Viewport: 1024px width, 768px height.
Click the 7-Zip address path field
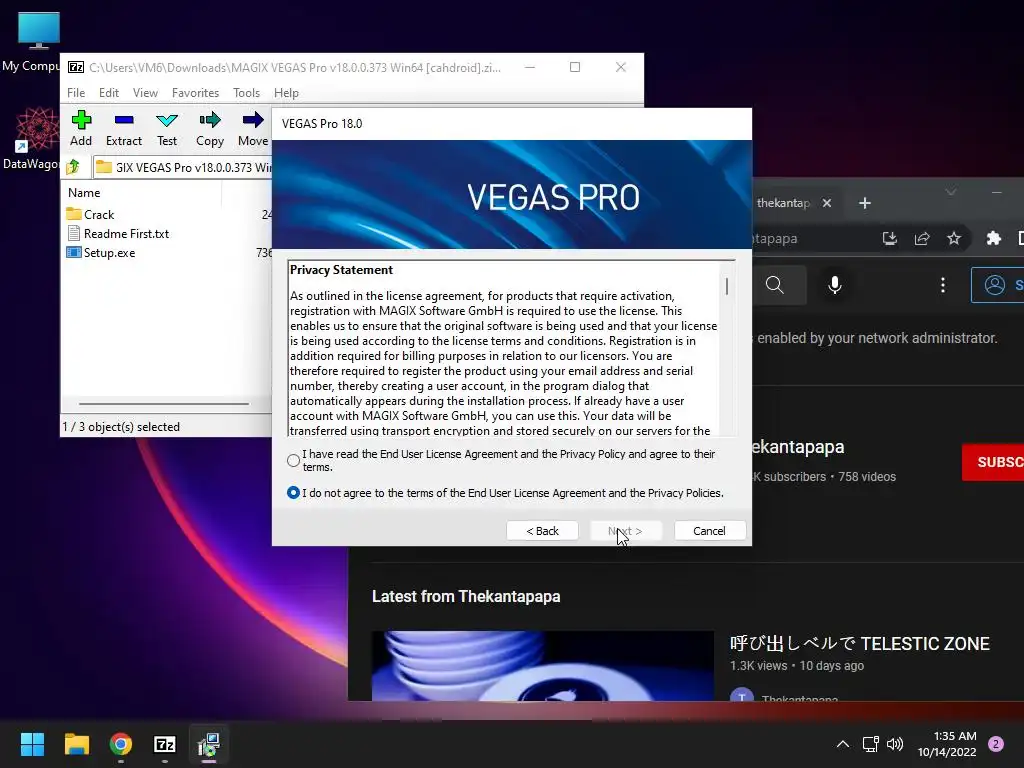coord(183,167)
